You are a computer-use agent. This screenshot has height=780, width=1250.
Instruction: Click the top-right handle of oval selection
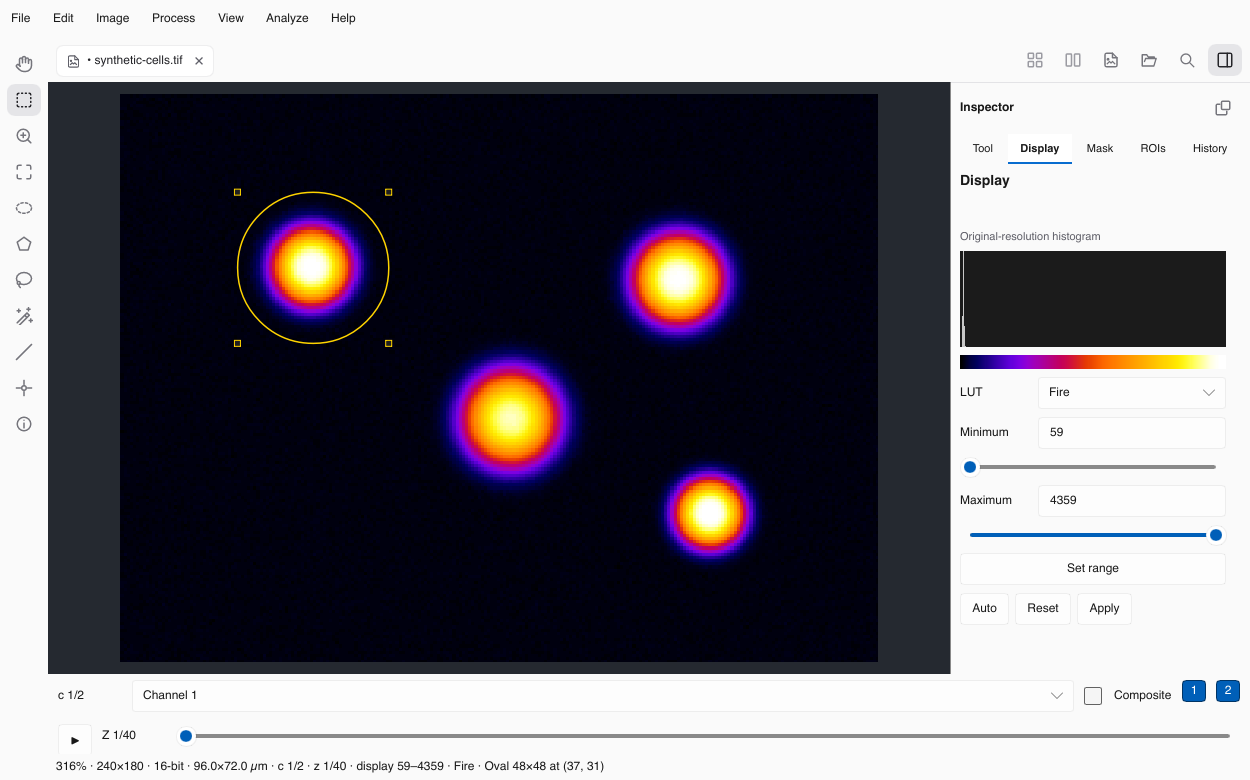pos(389,192)
